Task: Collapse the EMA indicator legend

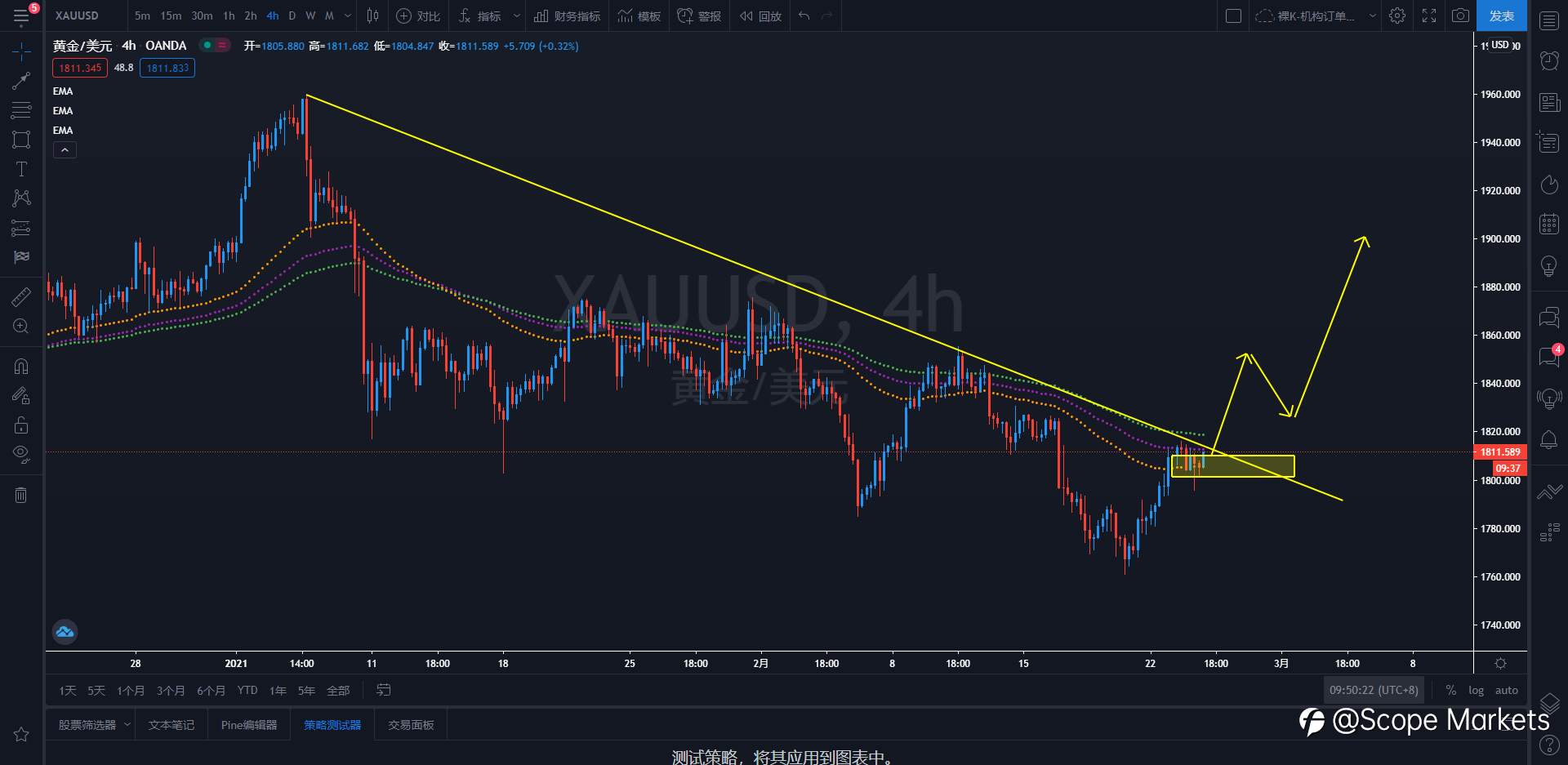Action: [x=65, y=150]
